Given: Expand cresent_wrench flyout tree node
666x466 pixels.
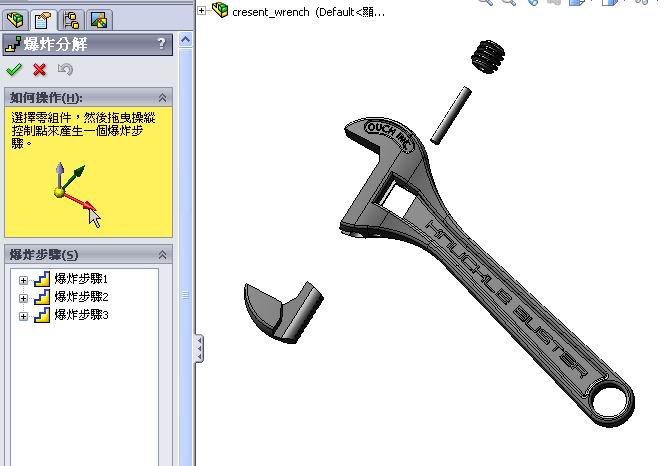Looking at the screenshot, I should (202, 10).
